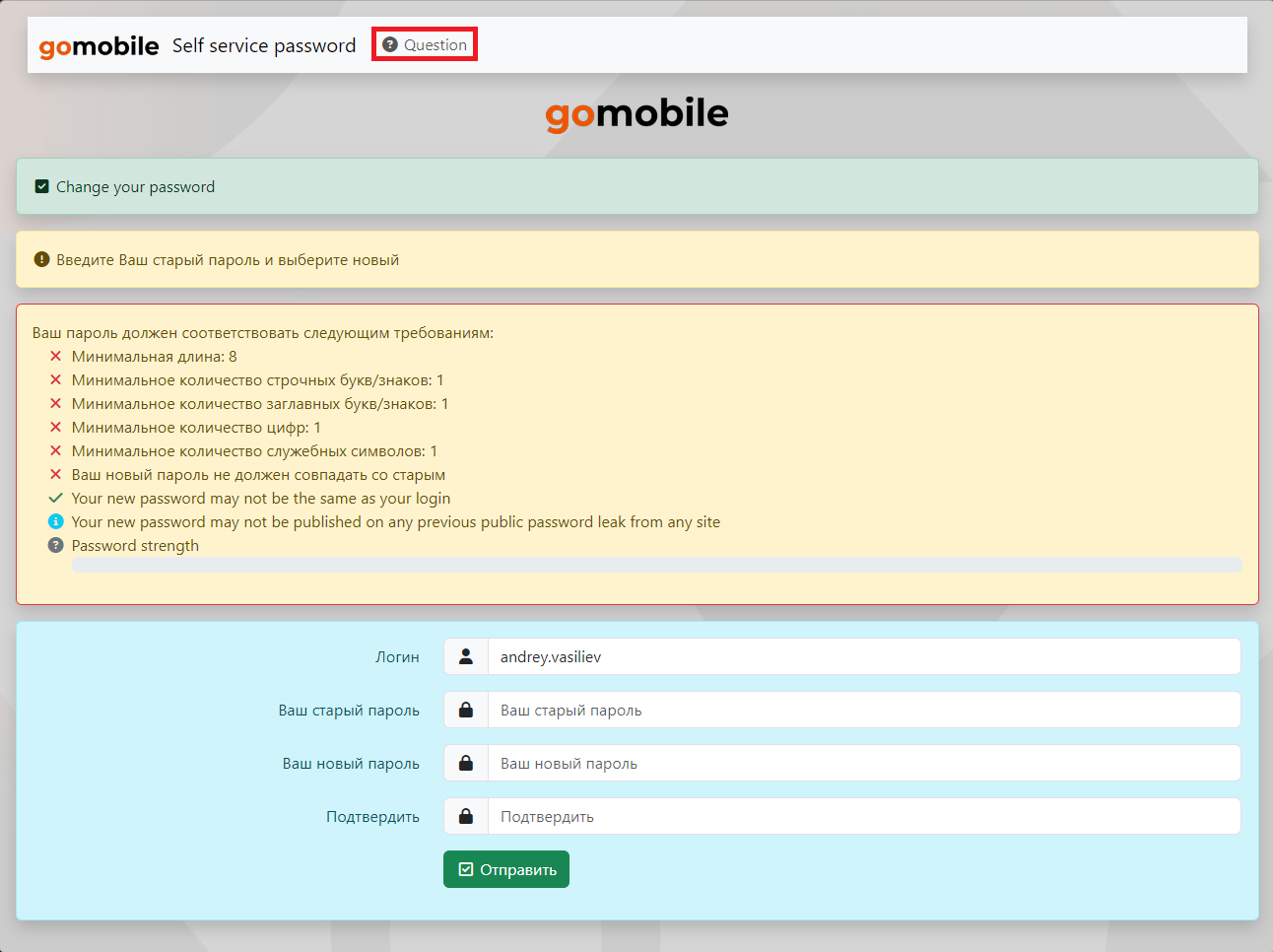Click the blue info icon for password leak

(56, 522)
